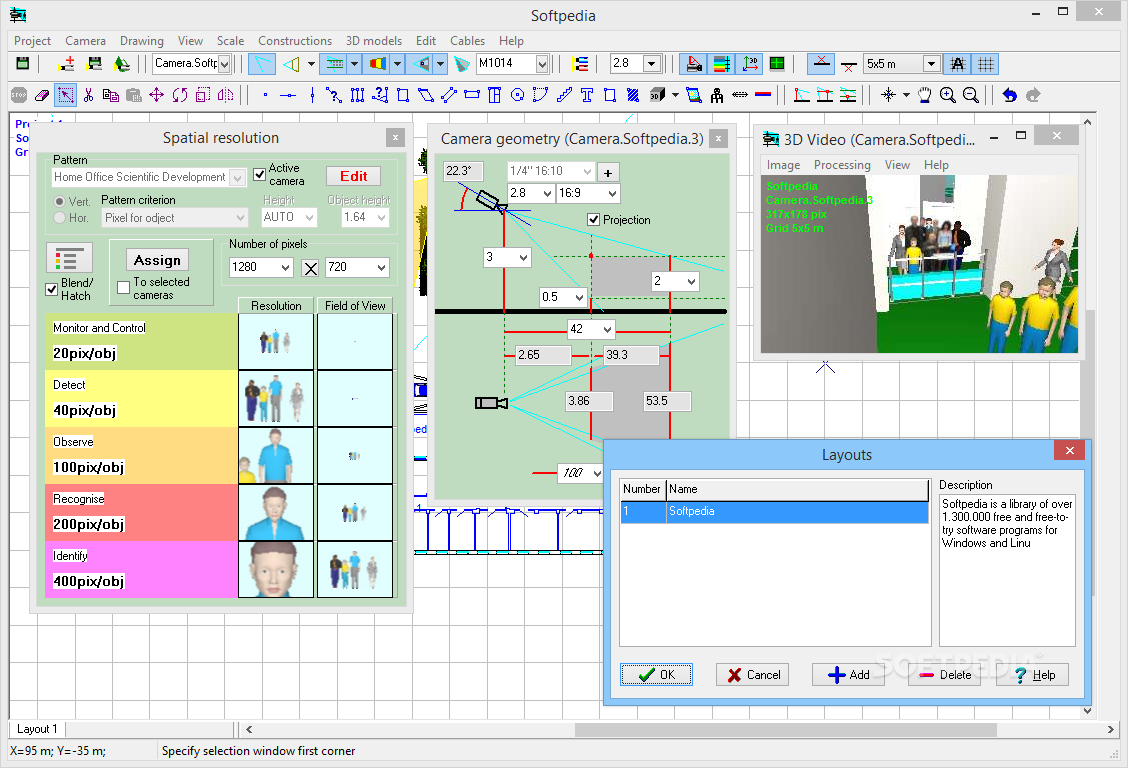Open the 1/4" 16:10 sensor format dropdown
1128x768 pixels.
(587, 171)
